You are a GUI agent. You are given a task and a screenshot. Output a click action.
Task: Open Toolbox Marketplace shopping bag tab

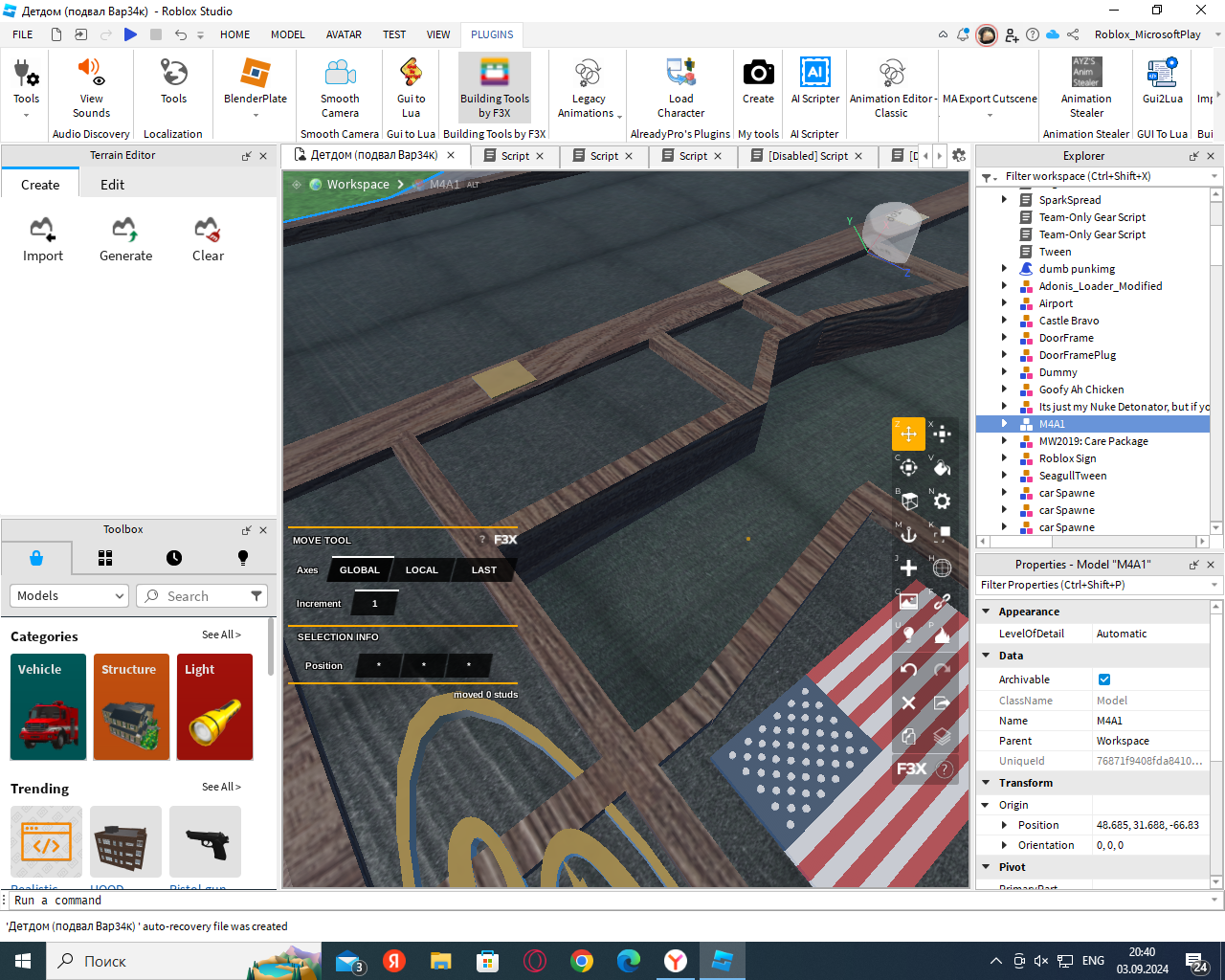(36, 558)
